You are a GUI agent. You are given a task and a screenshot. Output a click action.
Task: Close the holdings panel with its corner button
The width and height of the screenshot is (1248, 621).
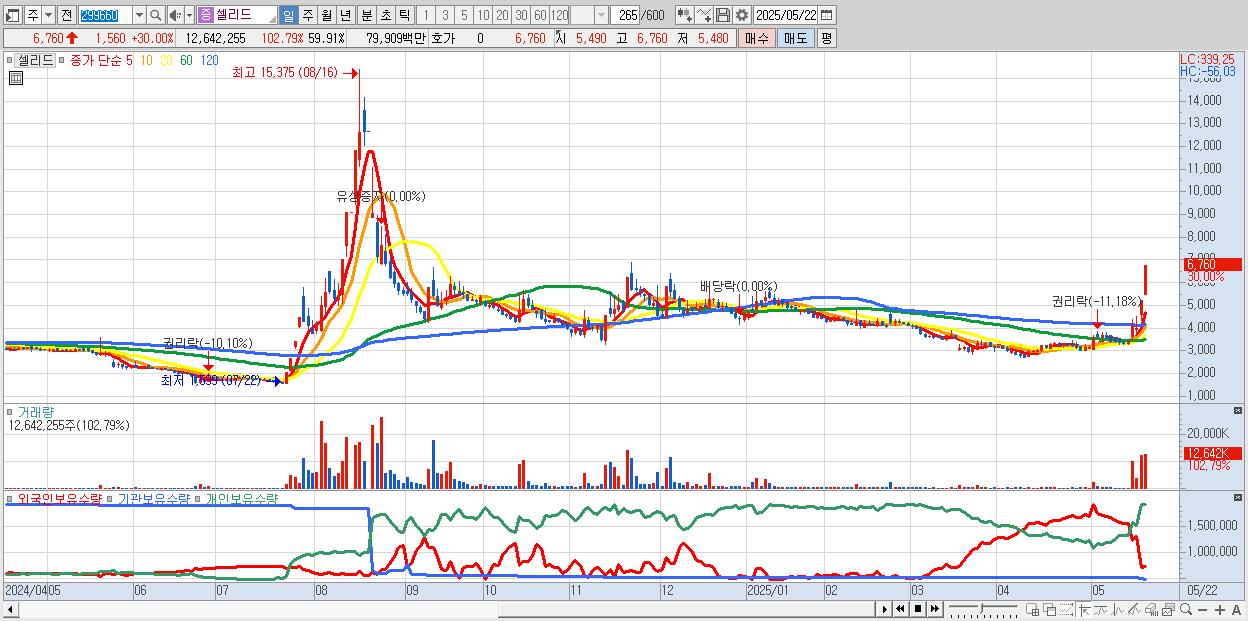pyautogui.click(x=1239, y=497)
